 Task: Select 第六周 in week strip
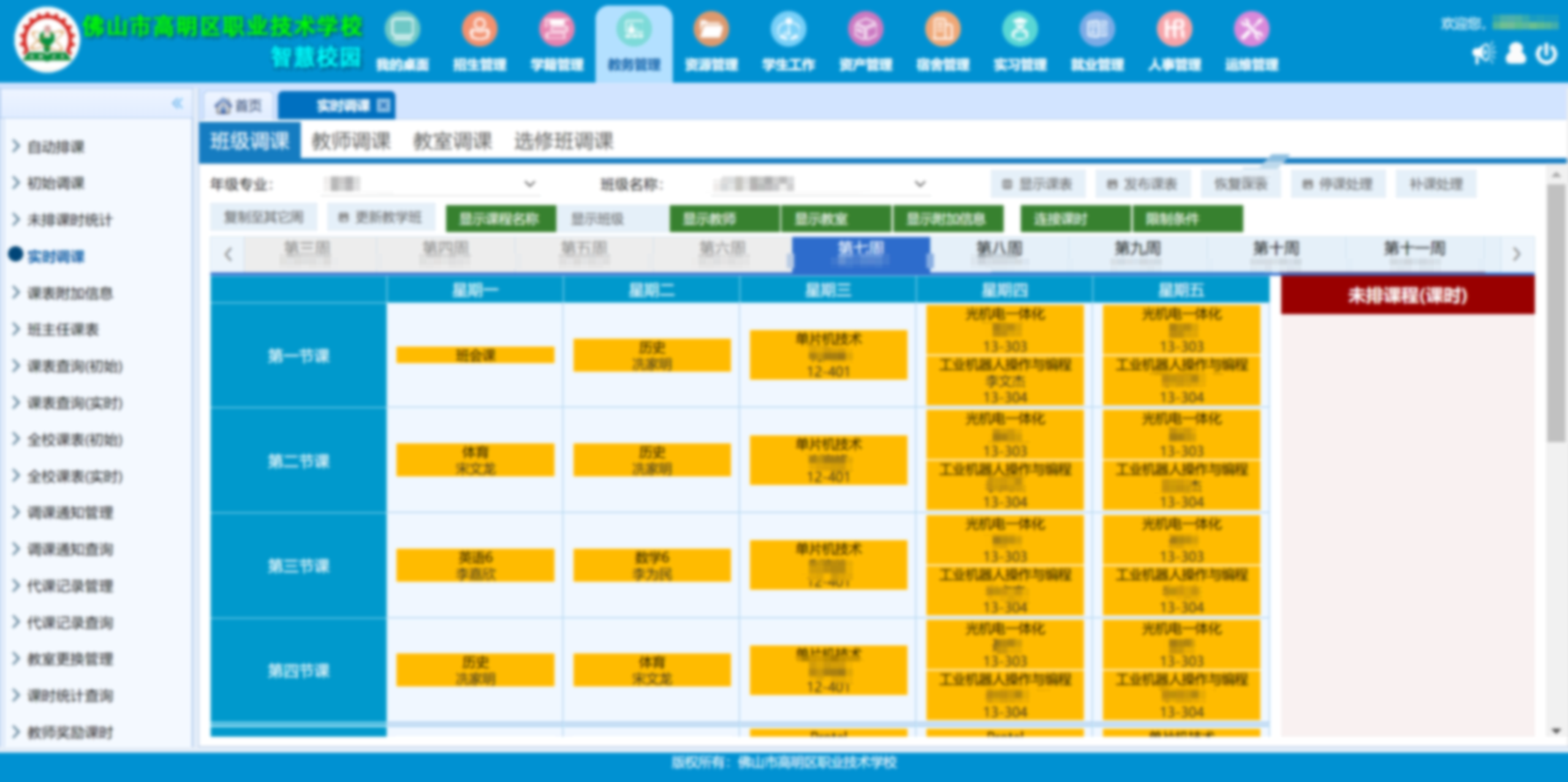(722, 253)
